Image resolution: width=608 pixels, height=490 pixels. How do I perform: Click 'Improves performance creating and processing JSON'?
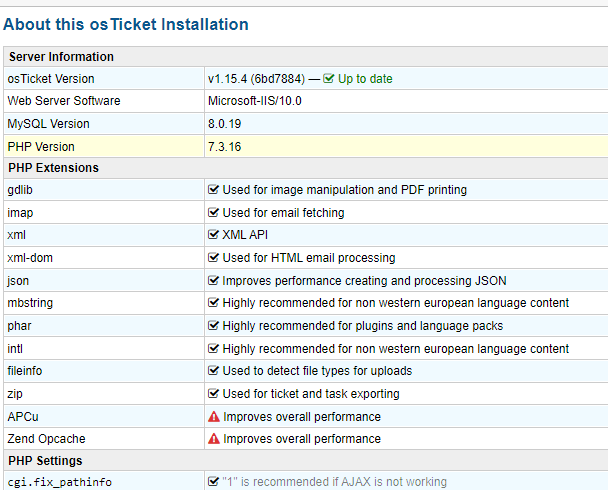click(x=364, y=281)
